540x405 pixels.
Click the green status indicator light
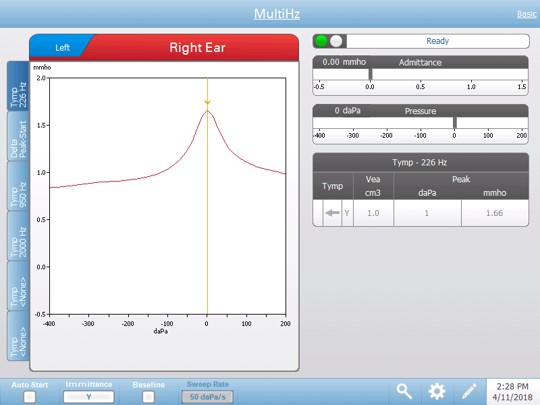321,41
